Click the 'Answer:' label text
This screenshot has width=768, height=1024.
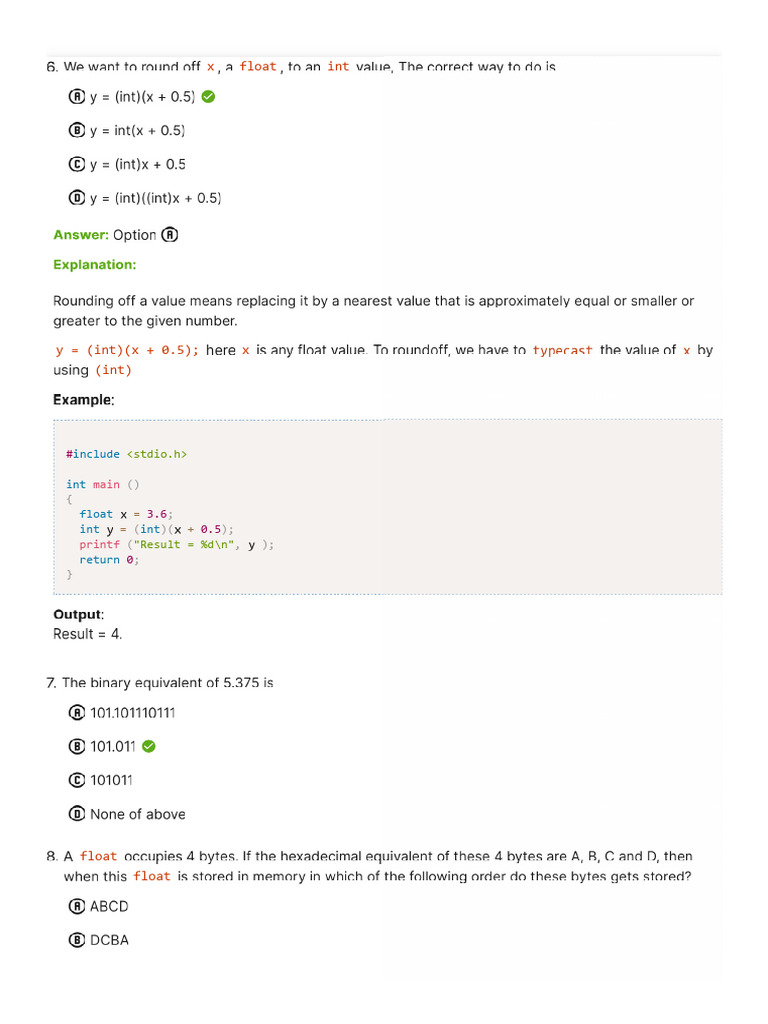81,235
